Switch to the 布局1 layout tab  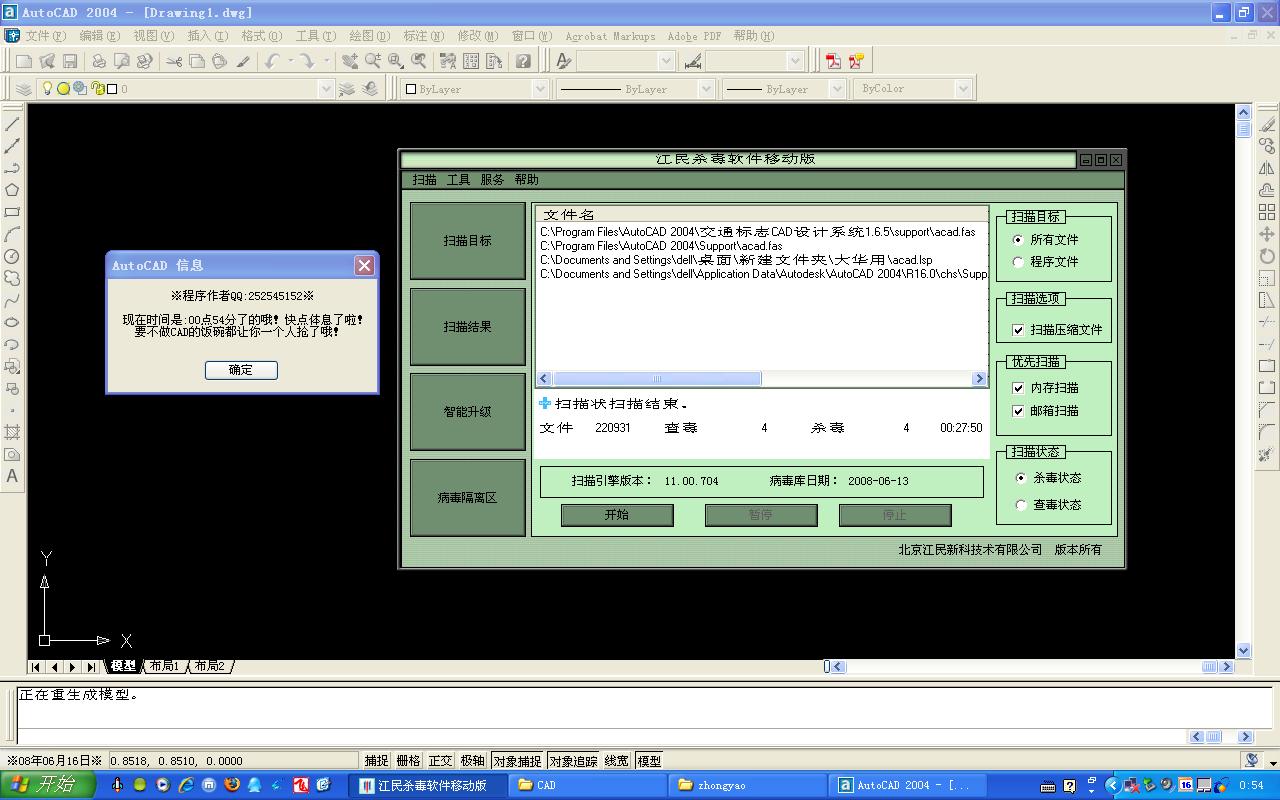(164, 666)
